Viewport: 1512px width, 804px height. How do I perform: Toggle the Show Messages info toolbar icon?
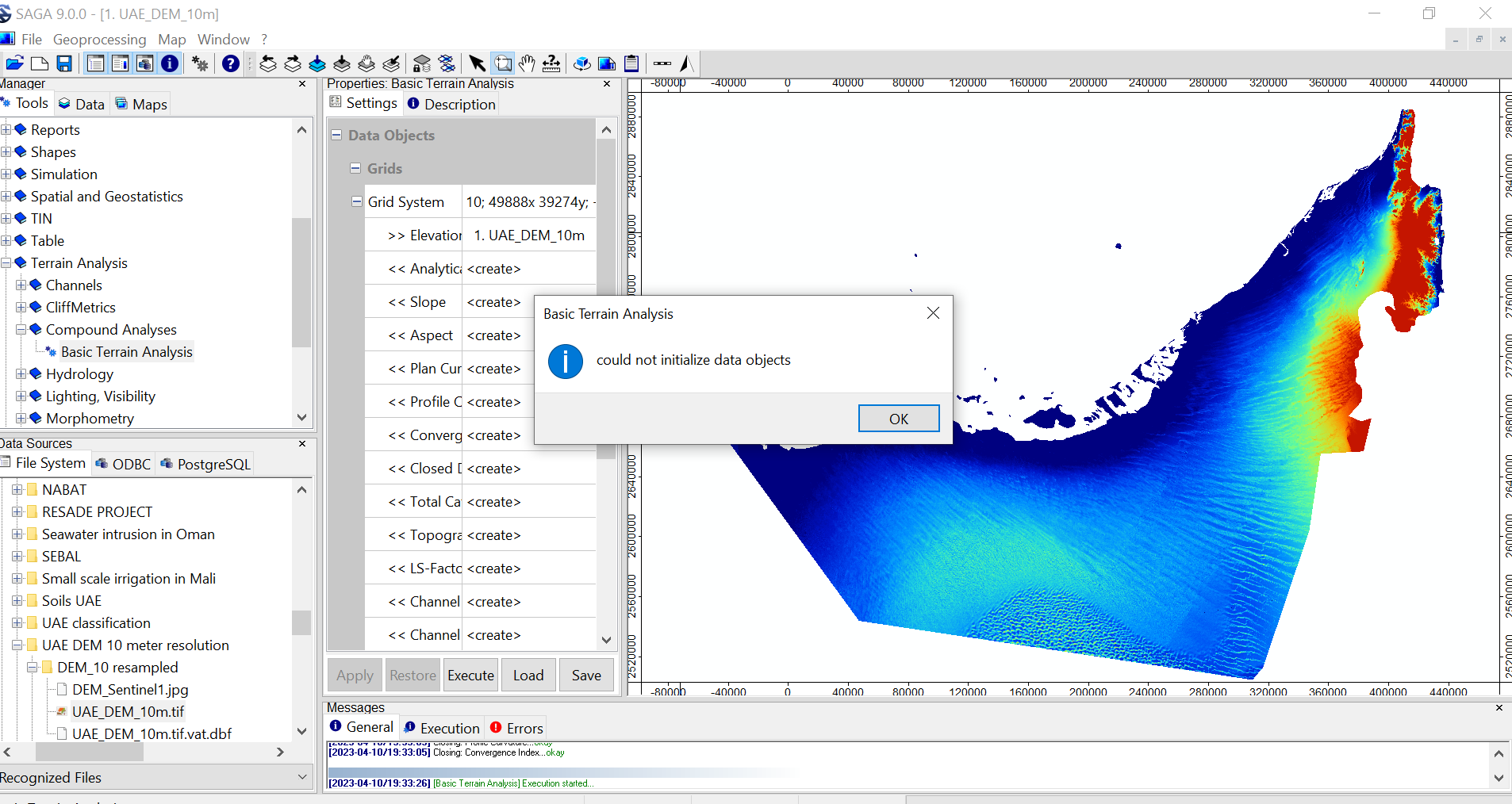pos(170,63)
